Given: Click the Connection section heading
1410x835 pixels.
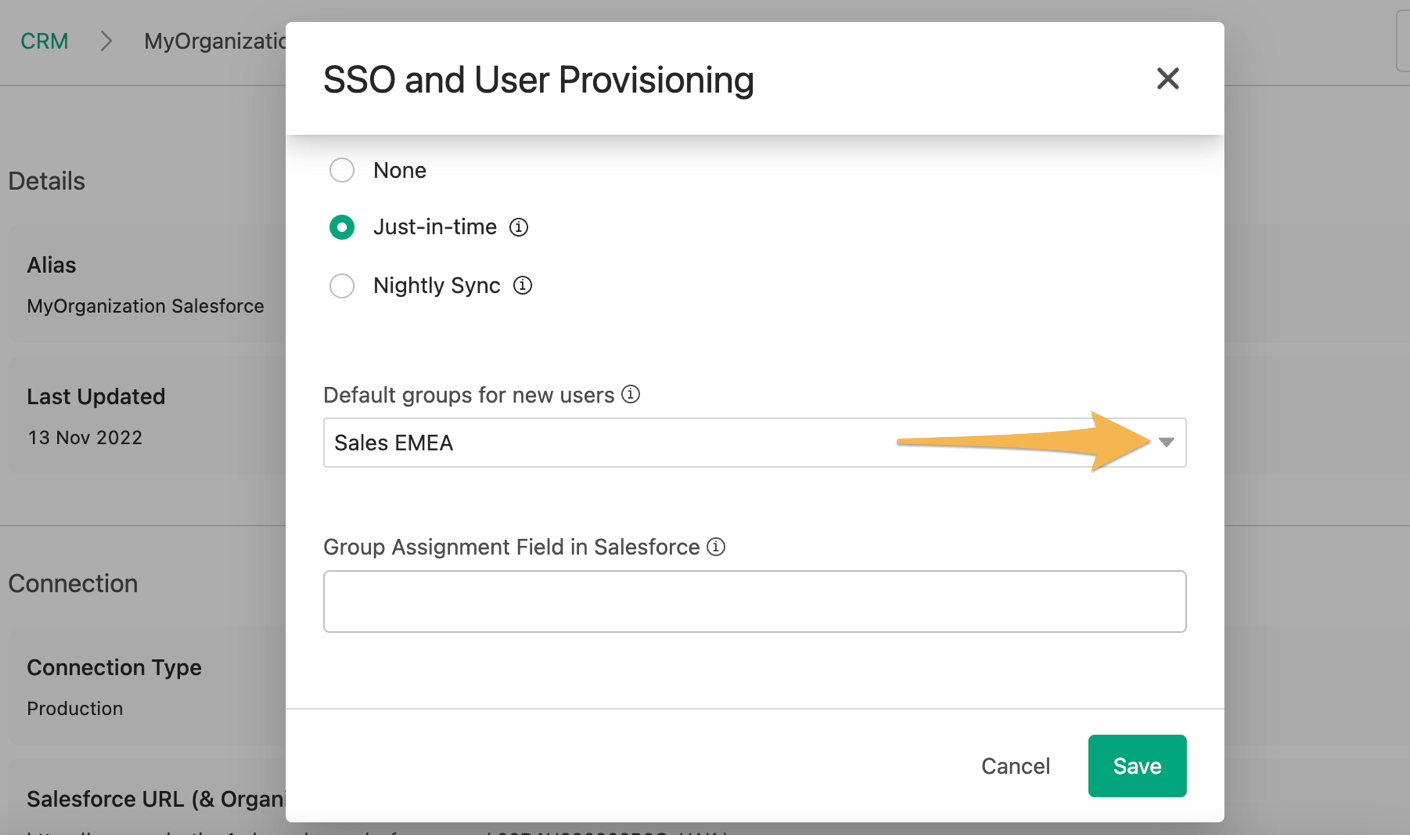Looking at the screenshot, I should coord(73,583).
